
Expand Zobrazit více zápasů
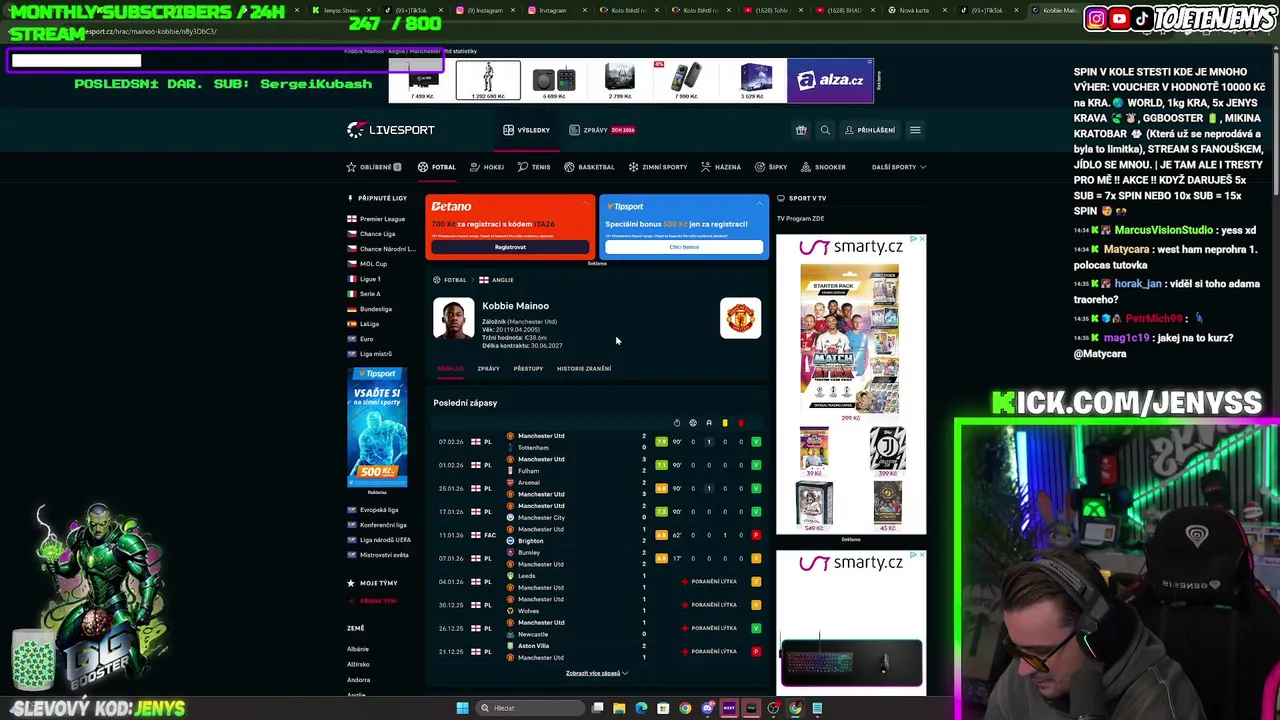pyautogui.click(x=597, y=673)
